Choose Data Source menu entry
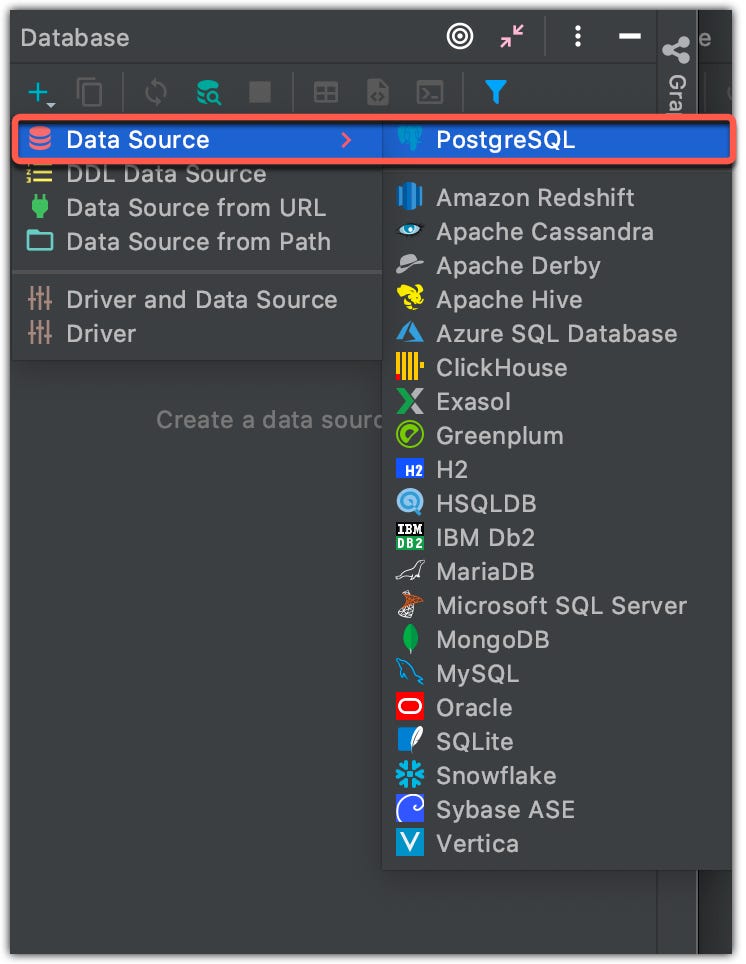Viewport: 746px width, 964px height. pos(199,140)
